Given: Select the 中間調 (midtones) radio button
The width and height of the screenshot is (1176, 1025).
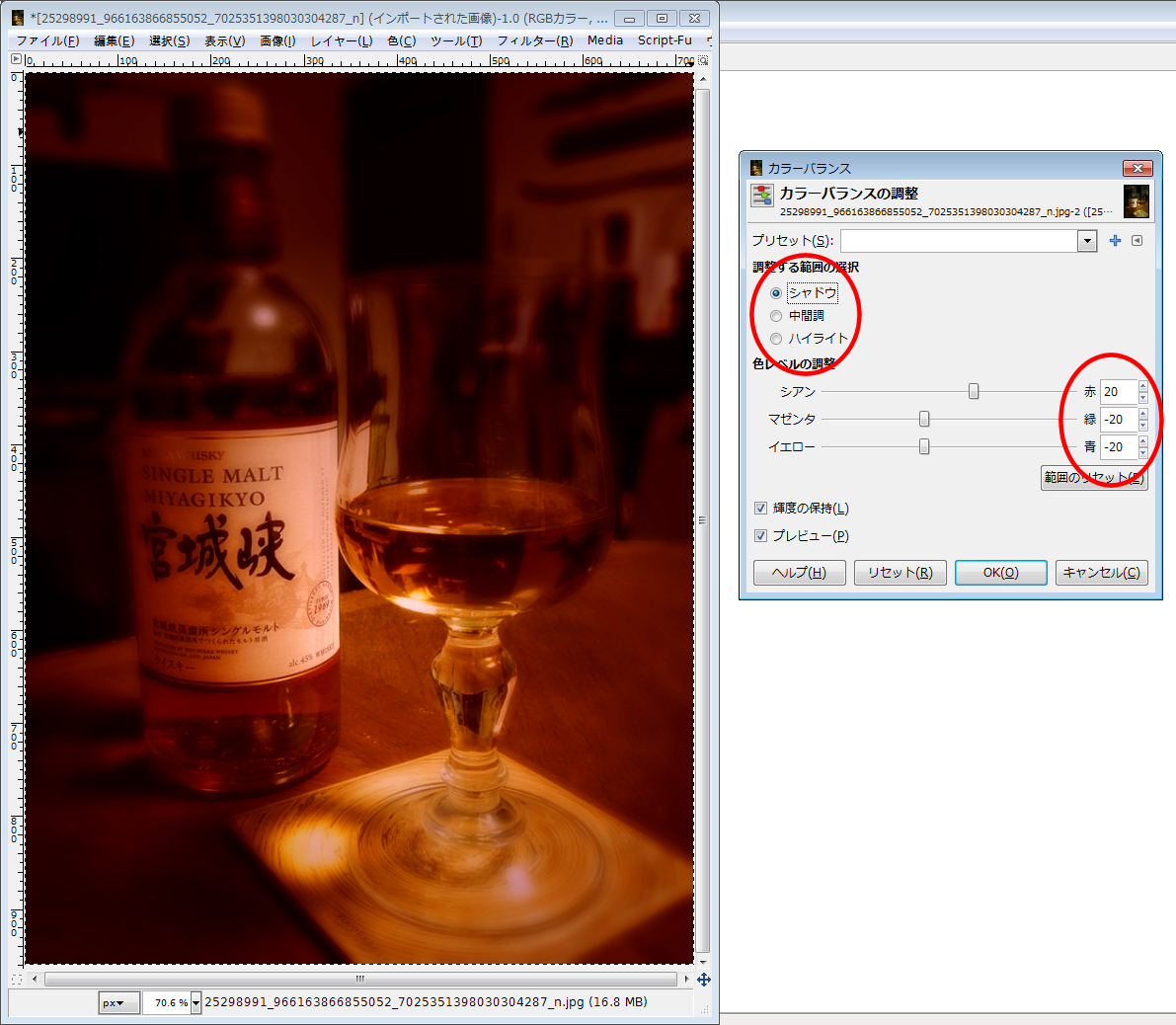Looking at the screenshot, I should pos(776,316).
